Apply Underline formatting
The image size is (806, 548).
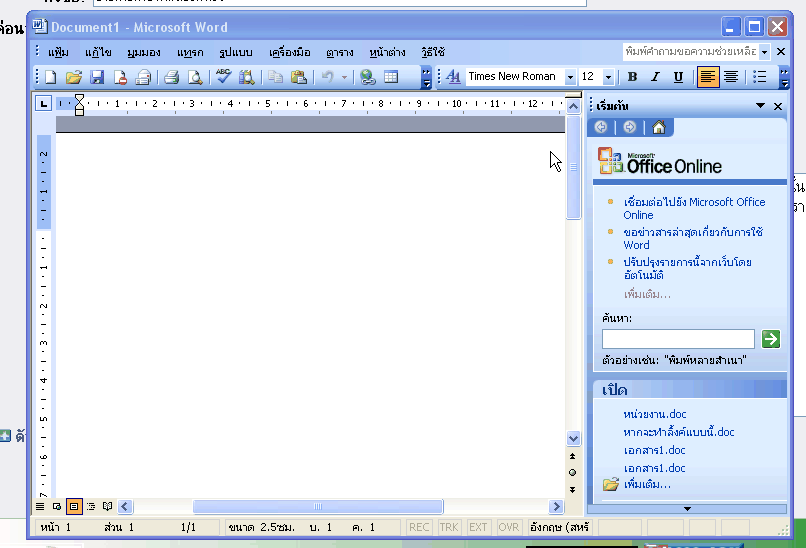click(678, 77)
